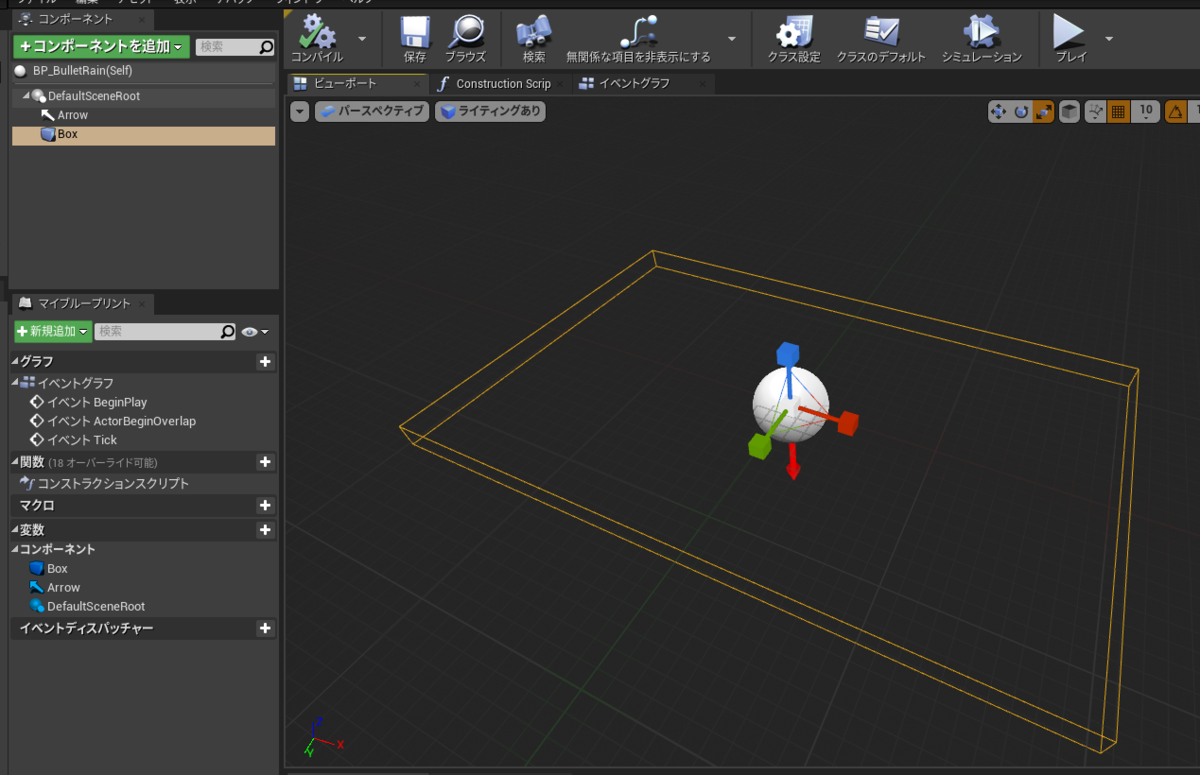Open Event BeginPlay node
The width and height of the screenshot is (1200, 775).
[96, 402]
